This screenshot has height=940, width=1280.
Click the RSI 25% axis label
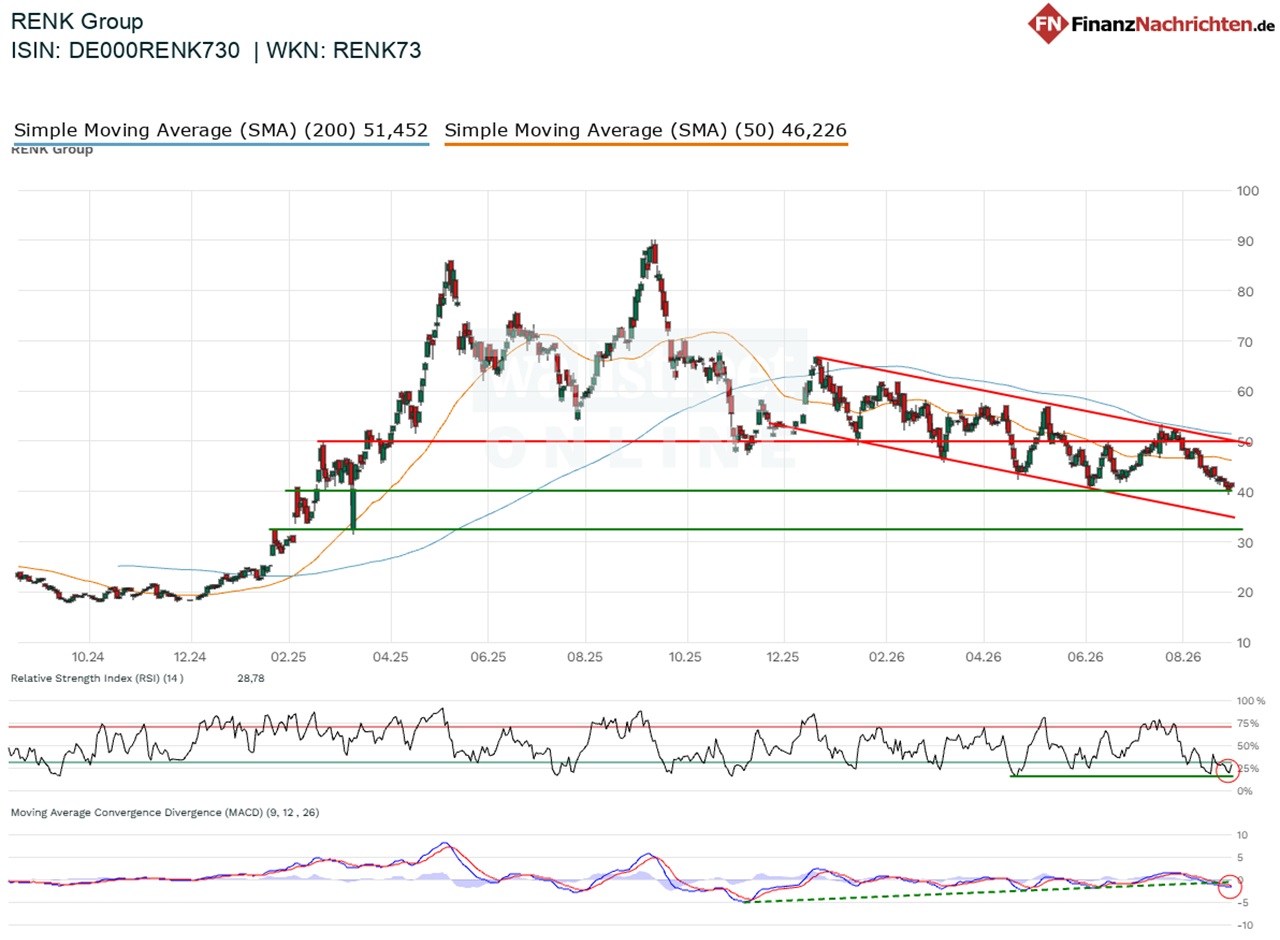(x=1248, y=768)
